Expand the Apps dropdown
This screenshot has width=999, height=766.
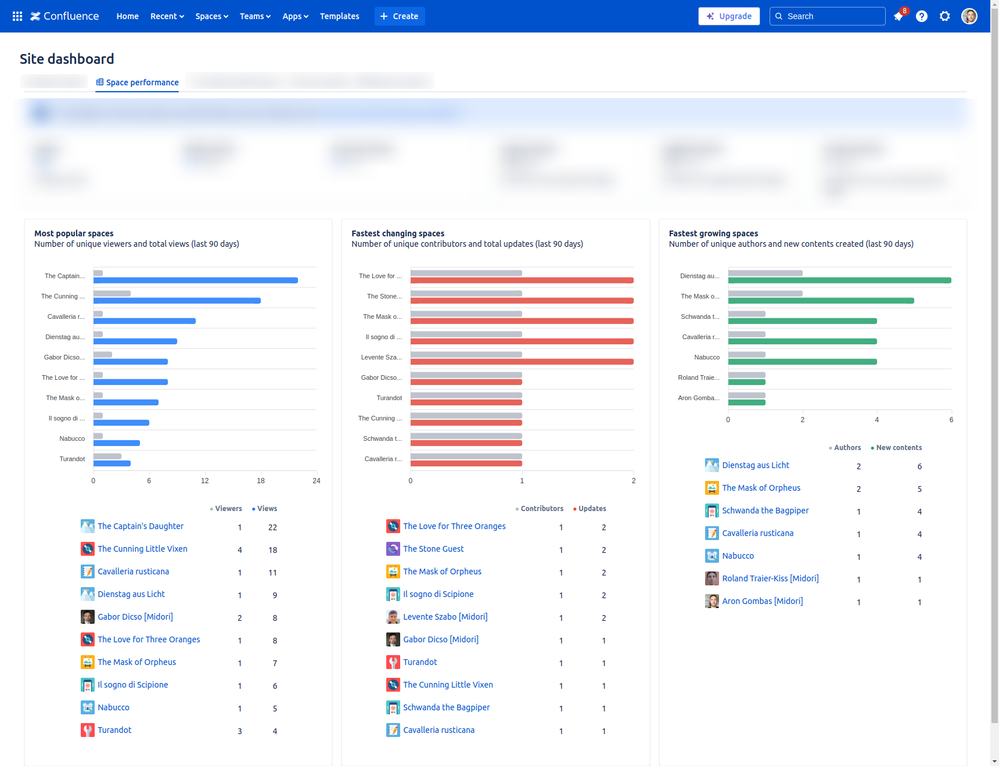point(294,16)
